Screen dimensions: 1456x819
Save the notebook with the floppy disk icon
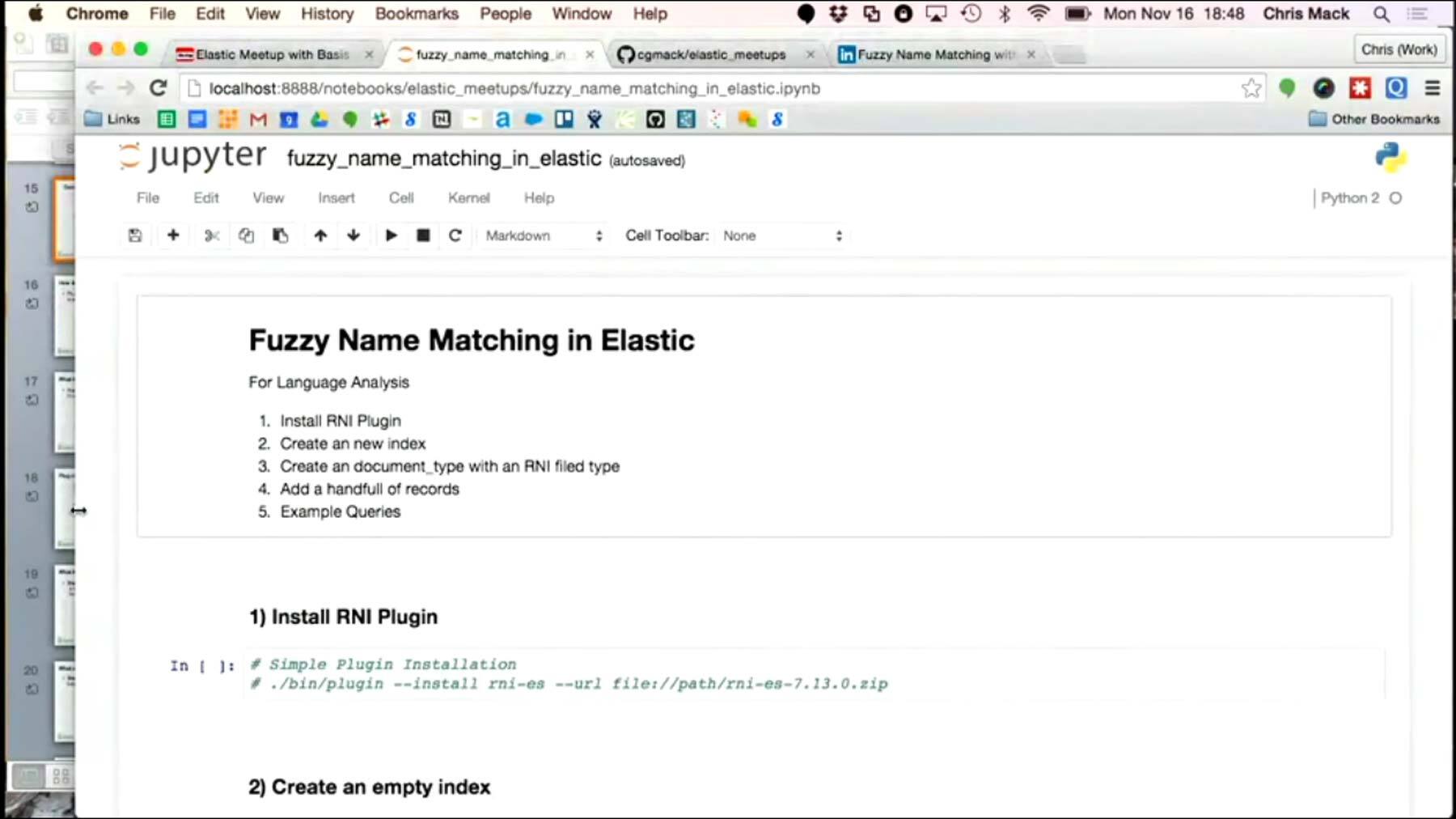tap(135, 236)
